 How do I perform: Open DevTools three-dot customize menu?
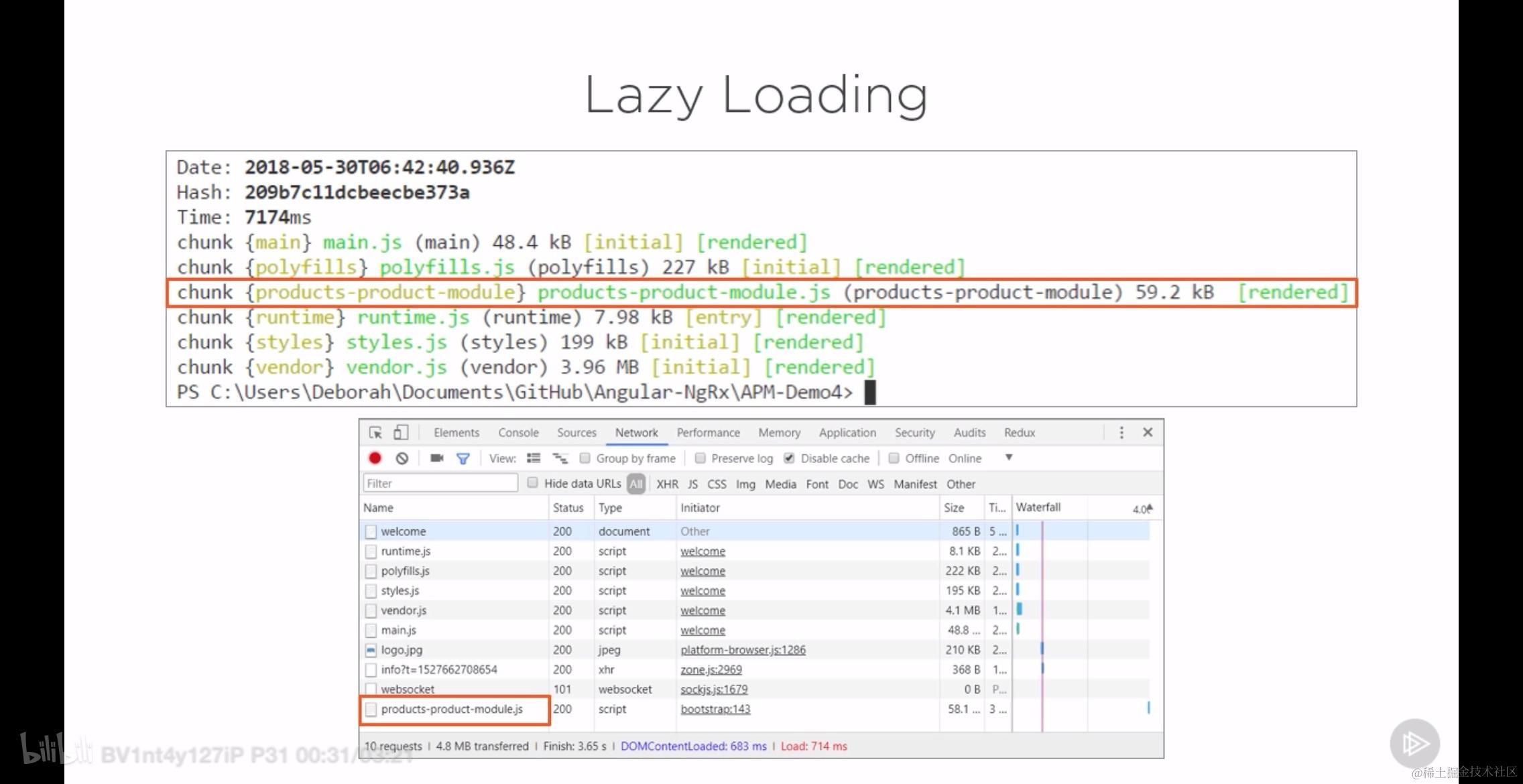1121,433
